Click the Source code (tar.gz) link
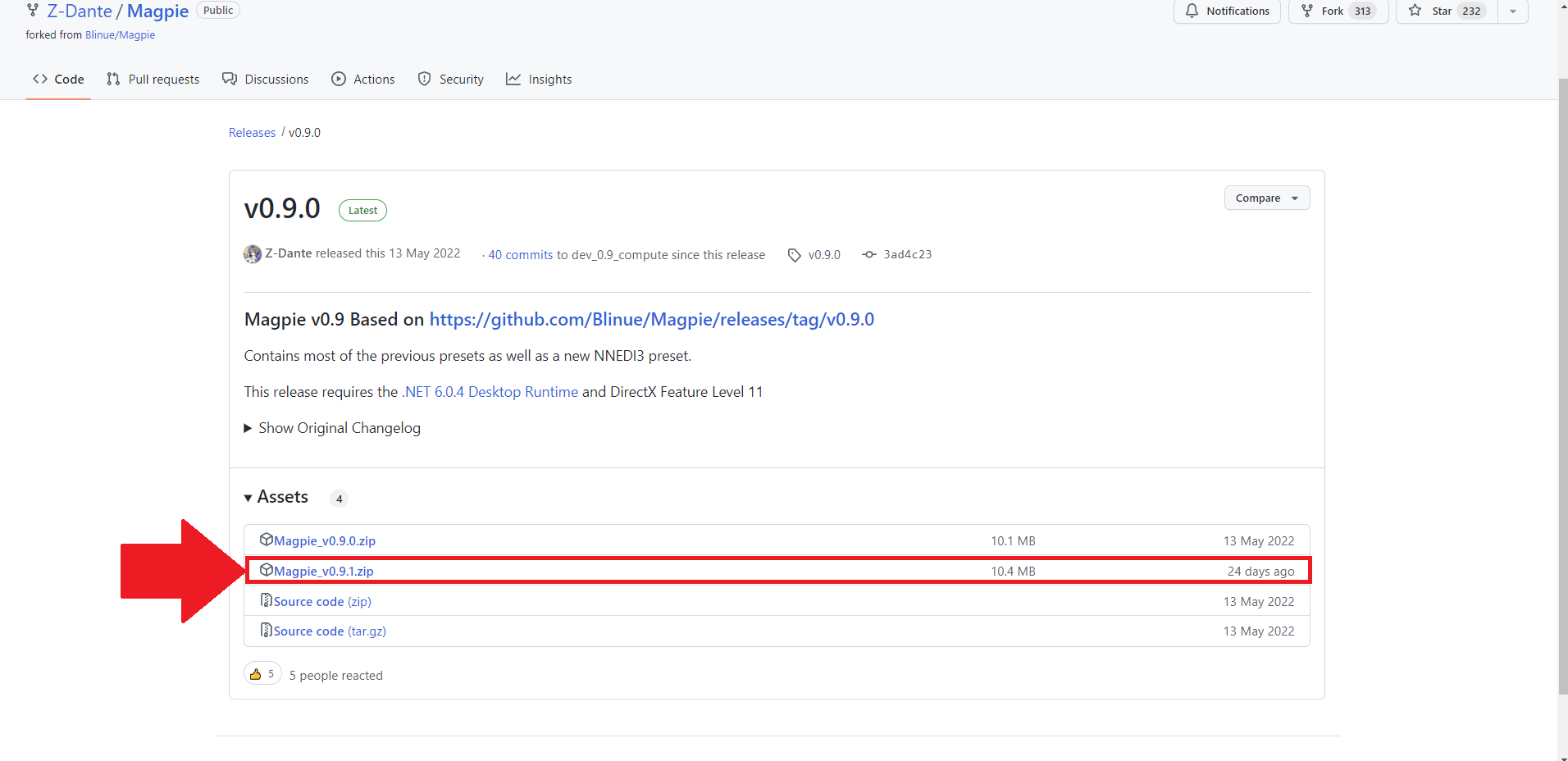 pos(329,631)
